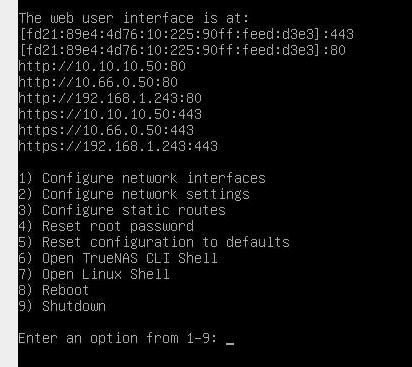This screenshot has width=412, height=367.
Task: Click the https://192.168.1.243:443 address
Action: pyautogui.click(x=118, y=146)
